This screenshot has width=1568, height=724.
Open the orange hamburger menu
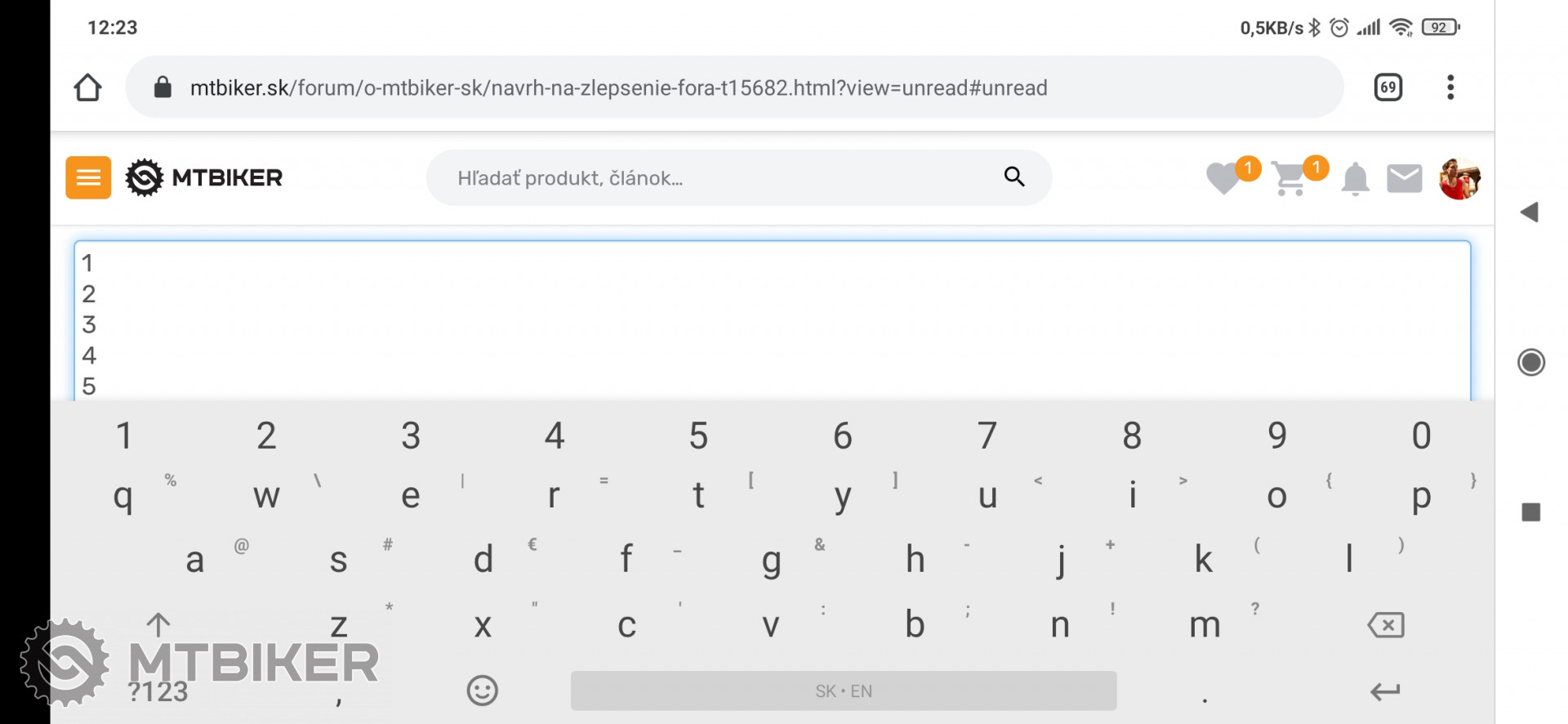(x=88, y=177)
